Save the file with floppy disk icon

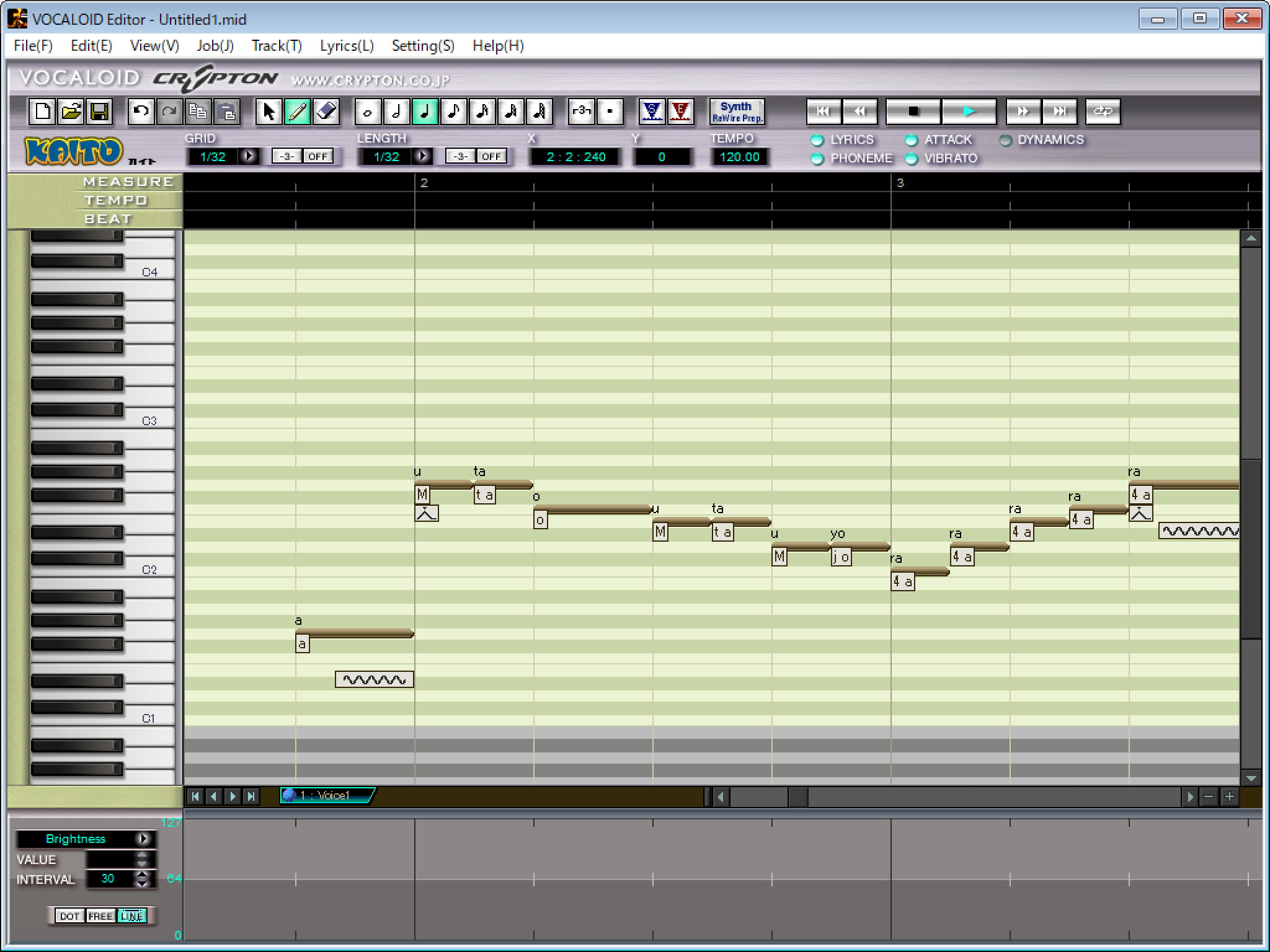click(99, 112)
